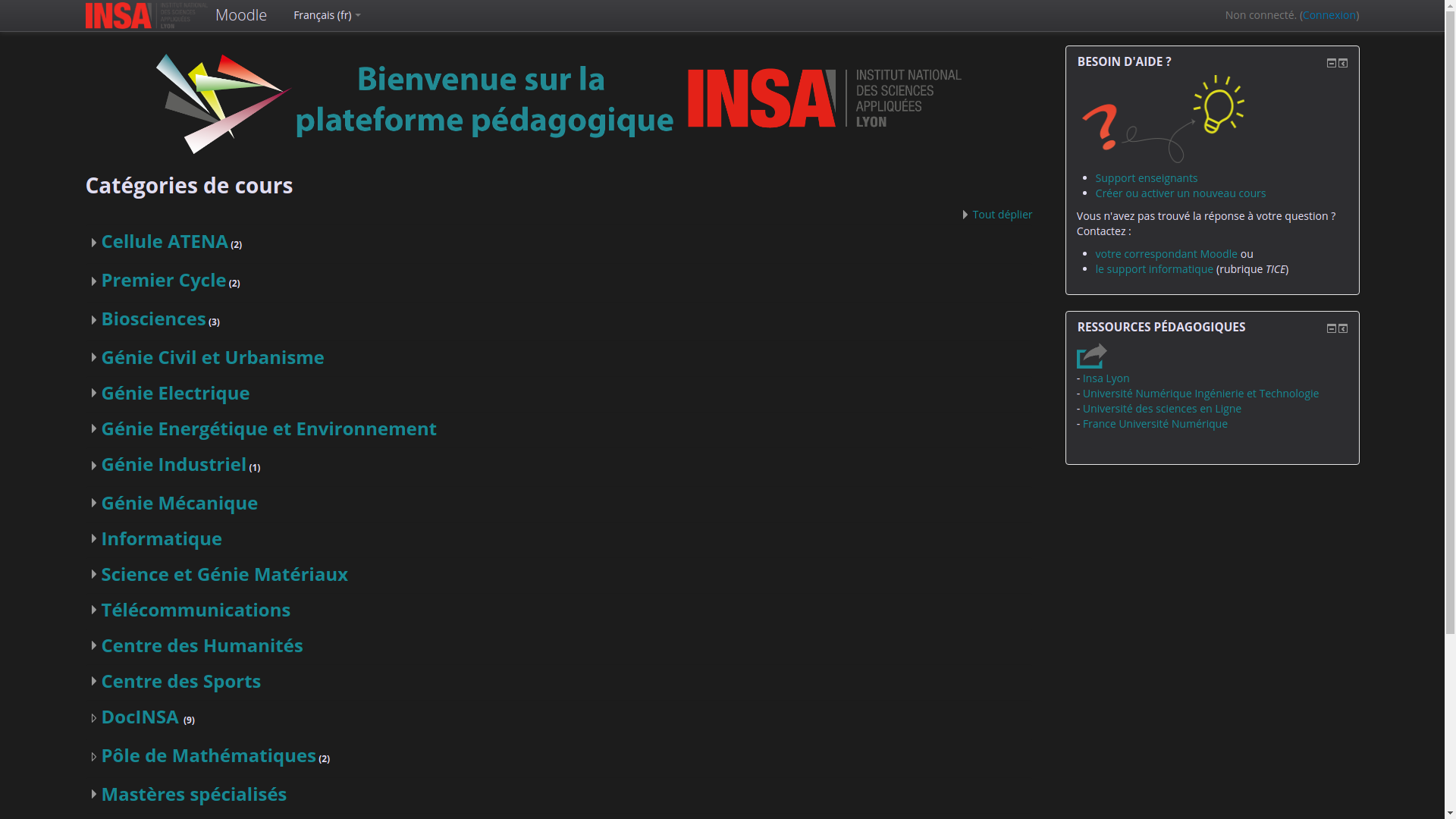This screenshot has height=819, width=1456.
Task: Open the Centre des Humanités category
Action: click(202, 645)
